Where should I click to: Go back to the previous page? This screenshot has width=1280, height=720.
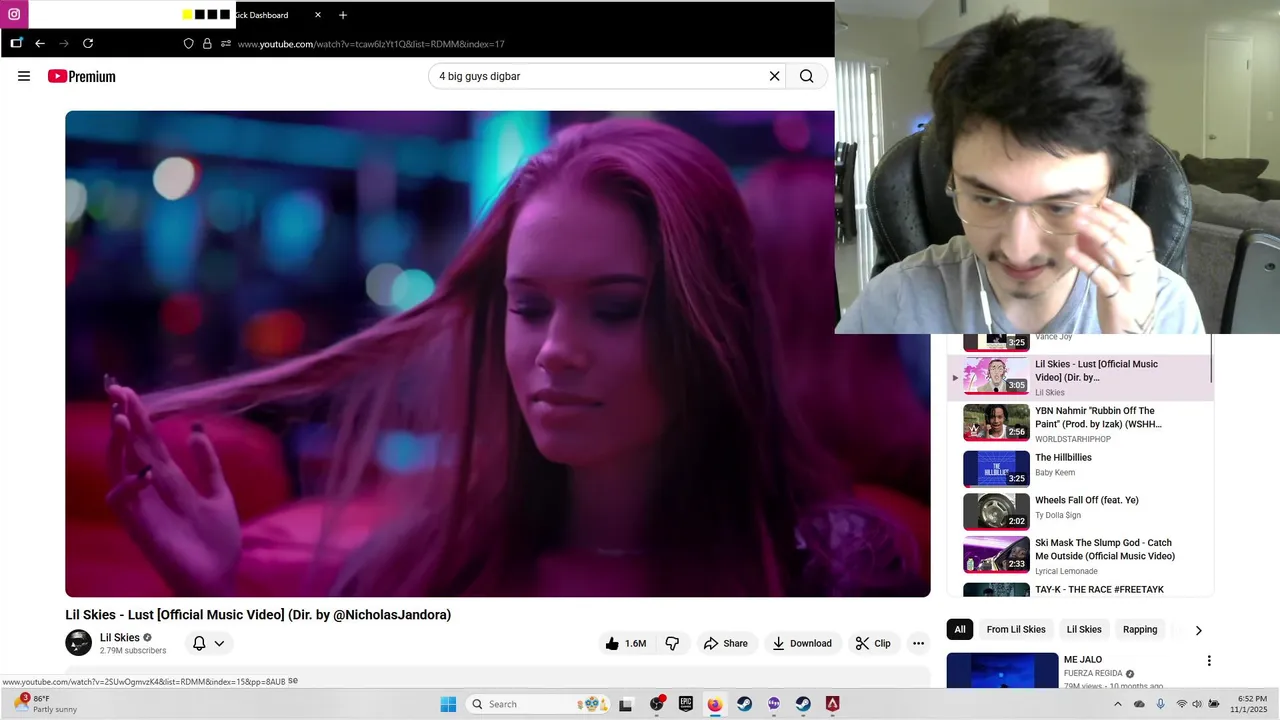click(40, 43)
